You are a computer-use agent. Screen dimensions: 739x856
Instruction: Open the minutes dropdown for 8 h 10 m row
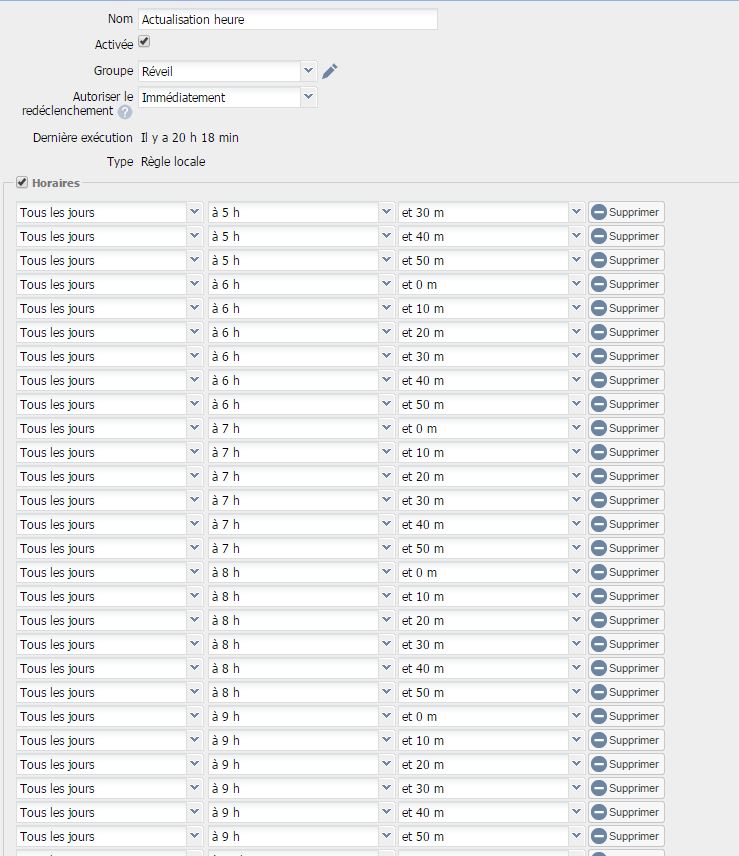(x=490, y=596)
